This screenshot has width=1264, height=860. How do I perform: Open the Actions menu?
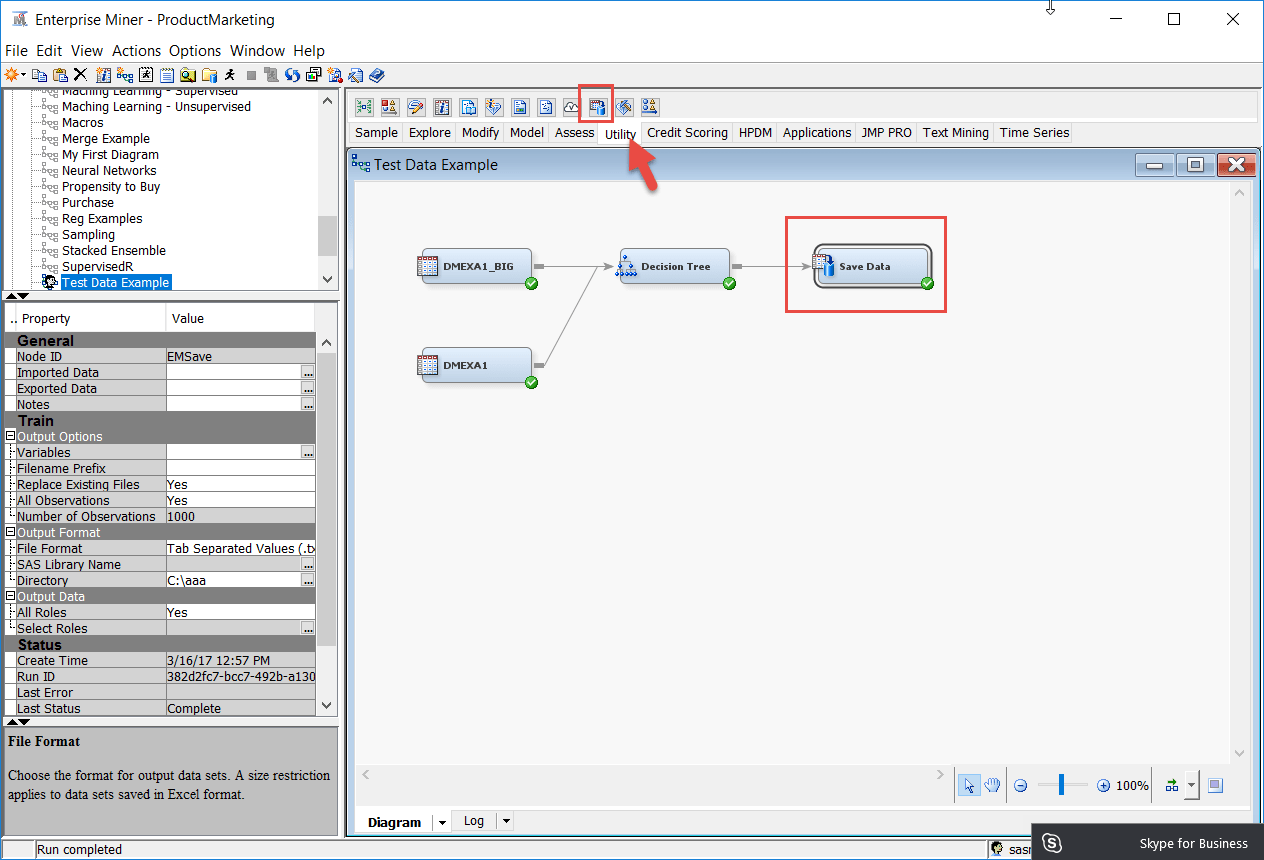coord(136,50)
